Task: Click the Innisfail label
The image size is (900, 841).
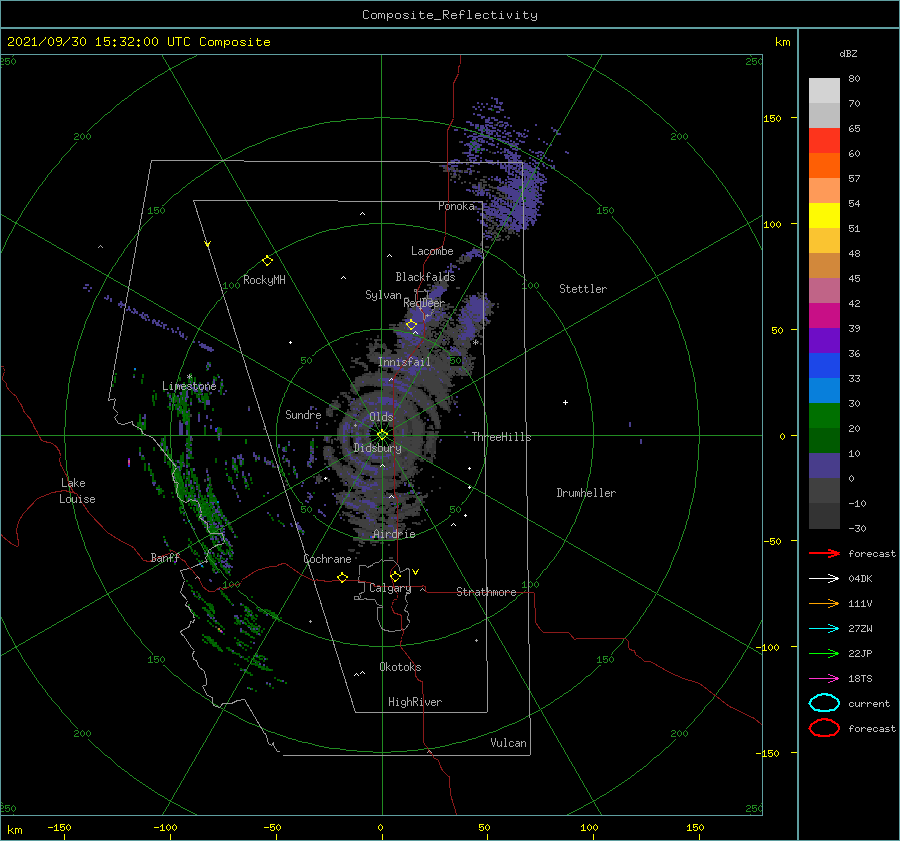Action: coord(404,362)
